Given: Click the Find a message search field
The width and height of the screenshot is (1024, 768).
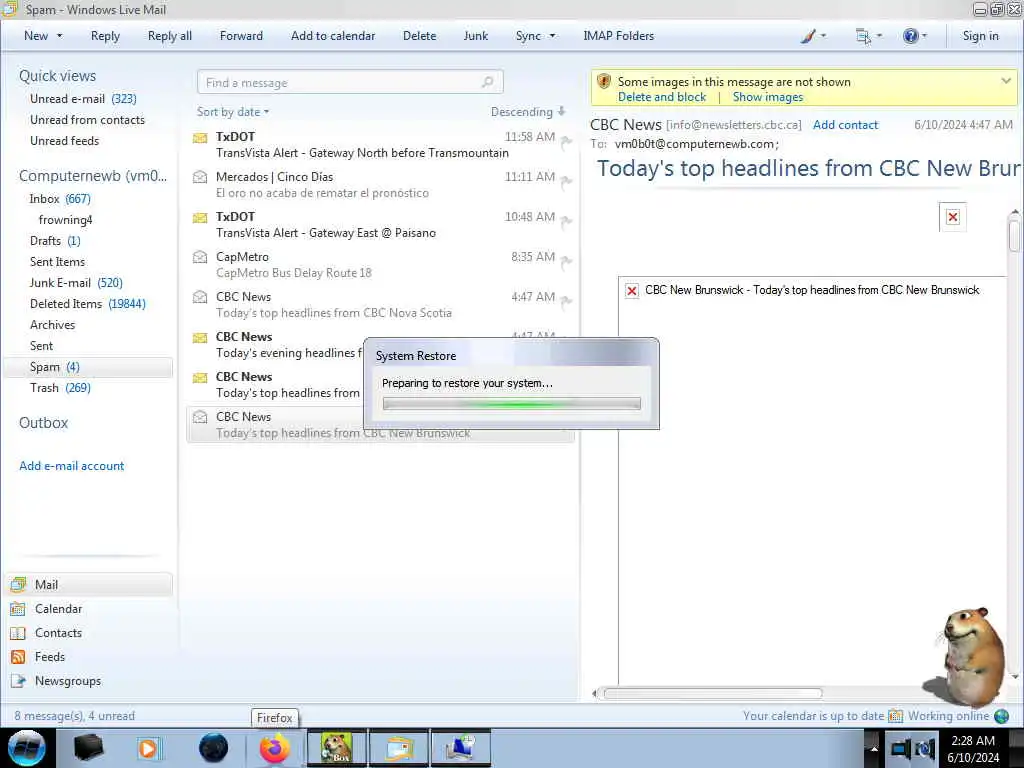Looking at the screenshot, I should pyautogui.click(x=350, y=82).
